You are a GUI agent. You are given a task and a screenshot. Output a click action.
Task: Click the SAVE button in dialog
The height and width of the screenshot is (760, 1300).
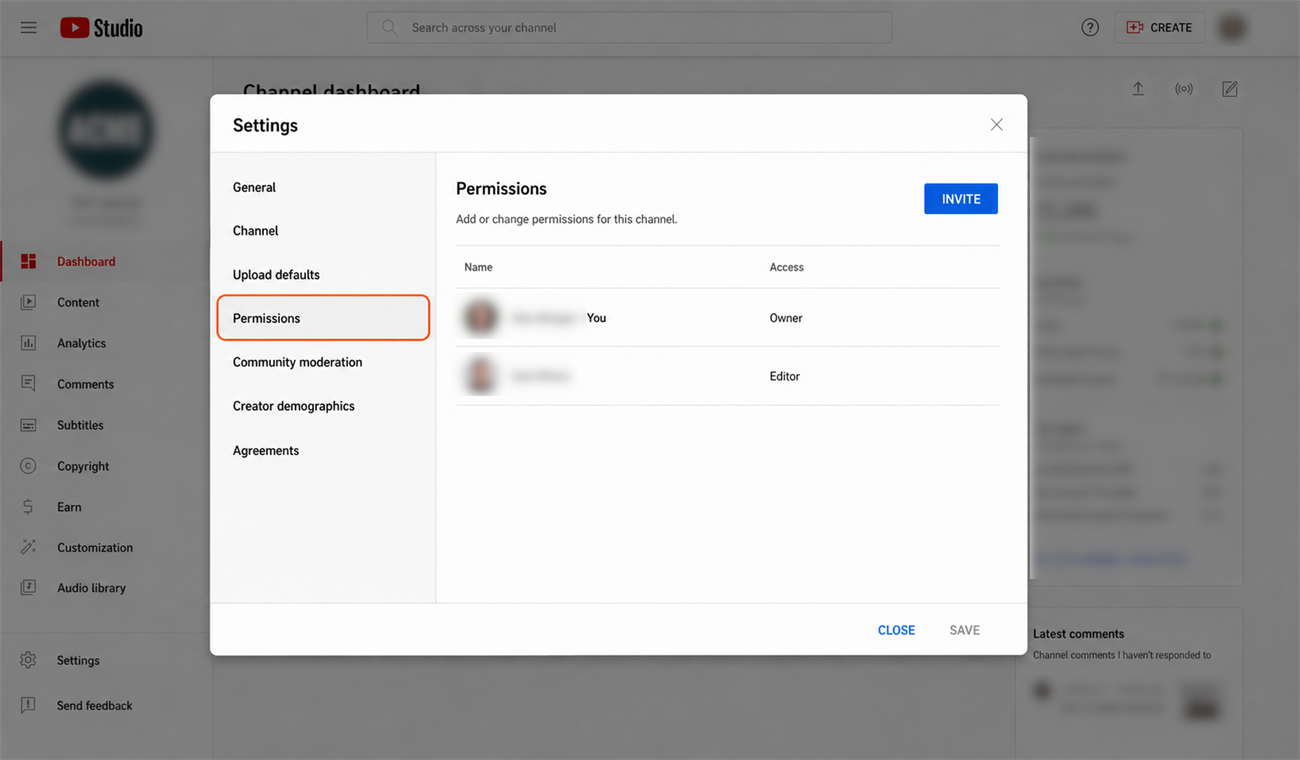coord(964,630)
